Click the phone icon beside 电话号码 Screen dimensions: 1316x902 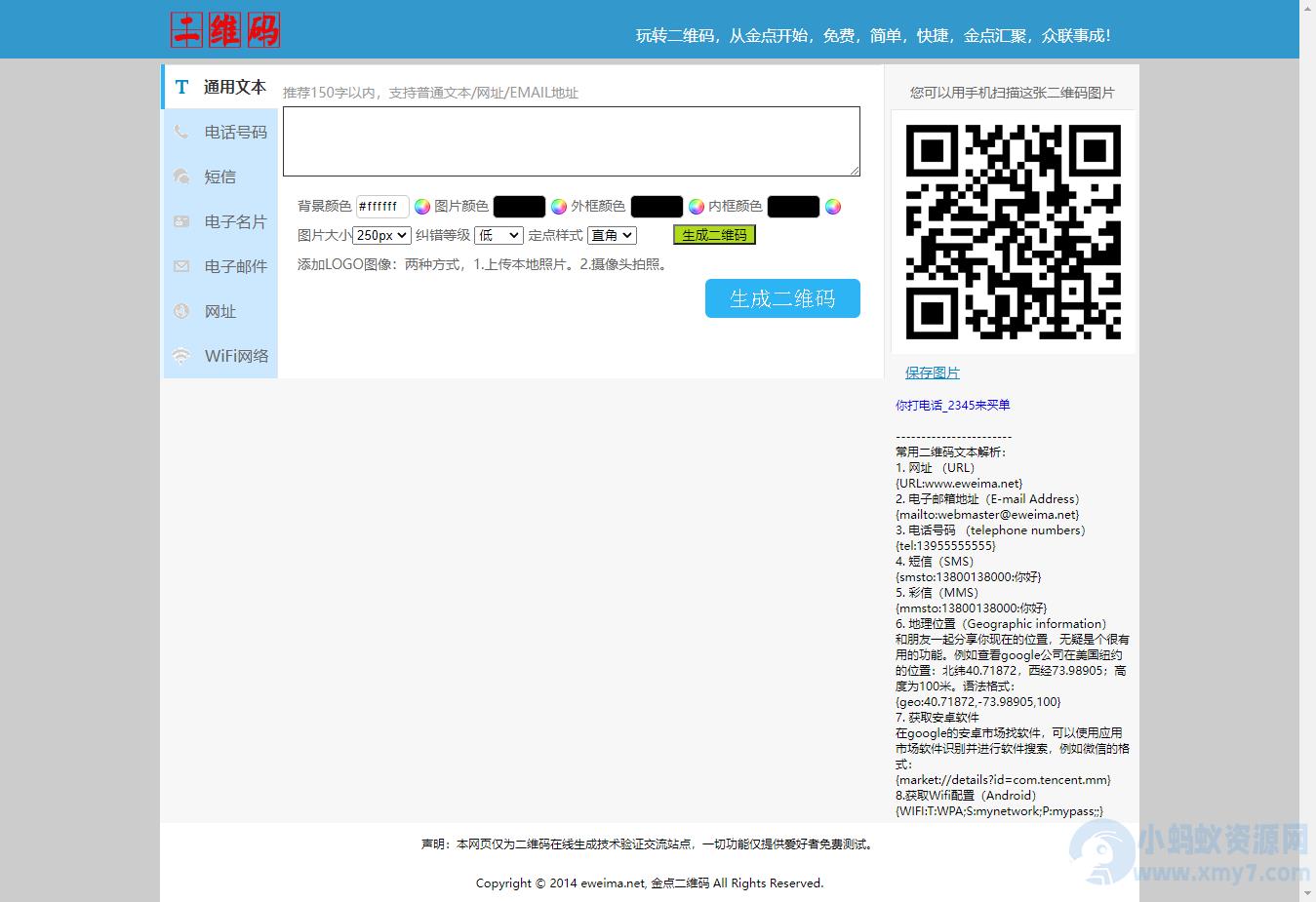(181, 132)
